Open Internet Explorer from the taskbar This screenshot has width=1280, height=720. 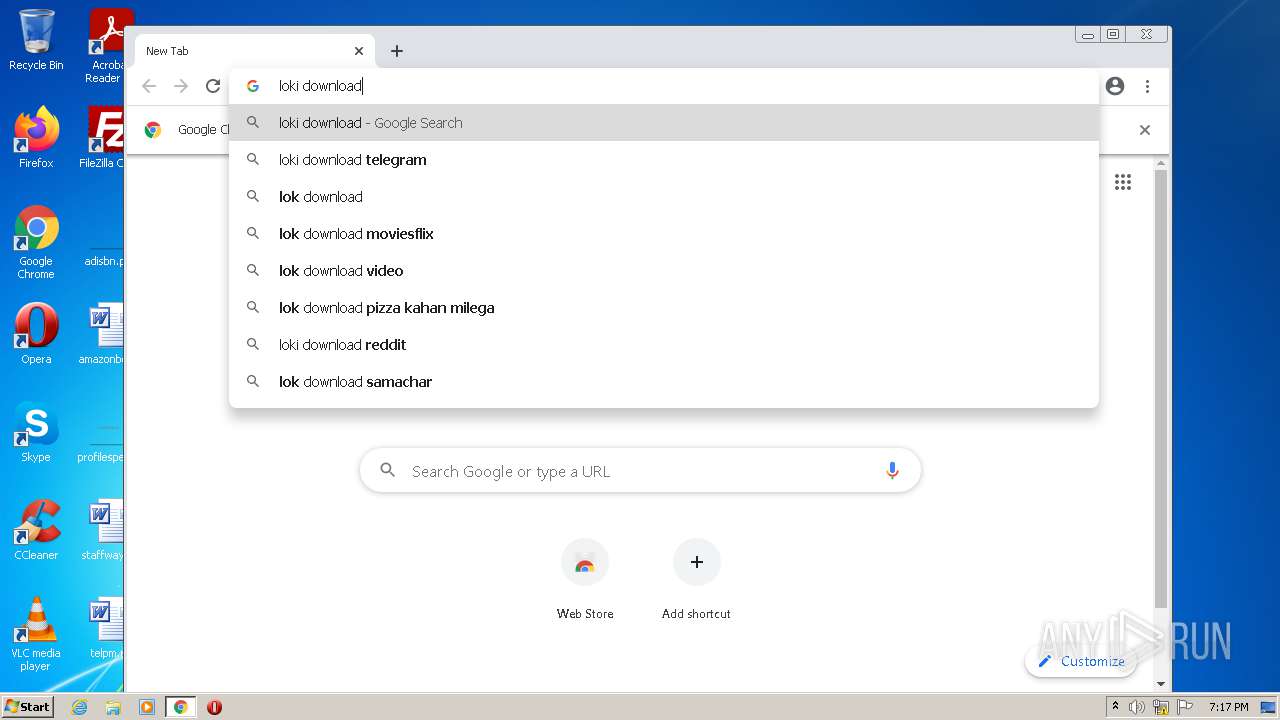tap(79, 707)
